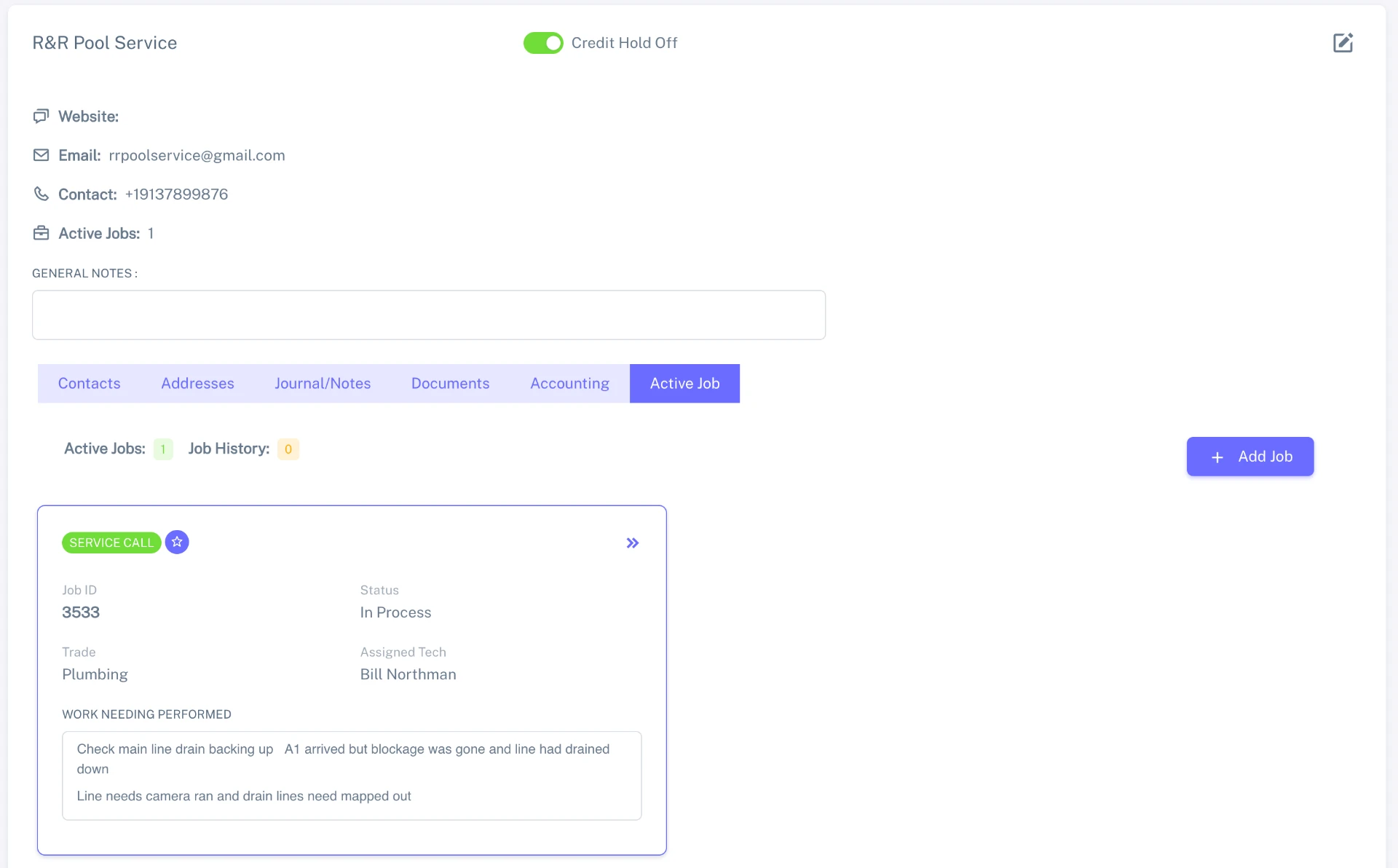Focus the General Notes input field
The height and width of the screenshot is (868, 1398).
coord(429,315)
